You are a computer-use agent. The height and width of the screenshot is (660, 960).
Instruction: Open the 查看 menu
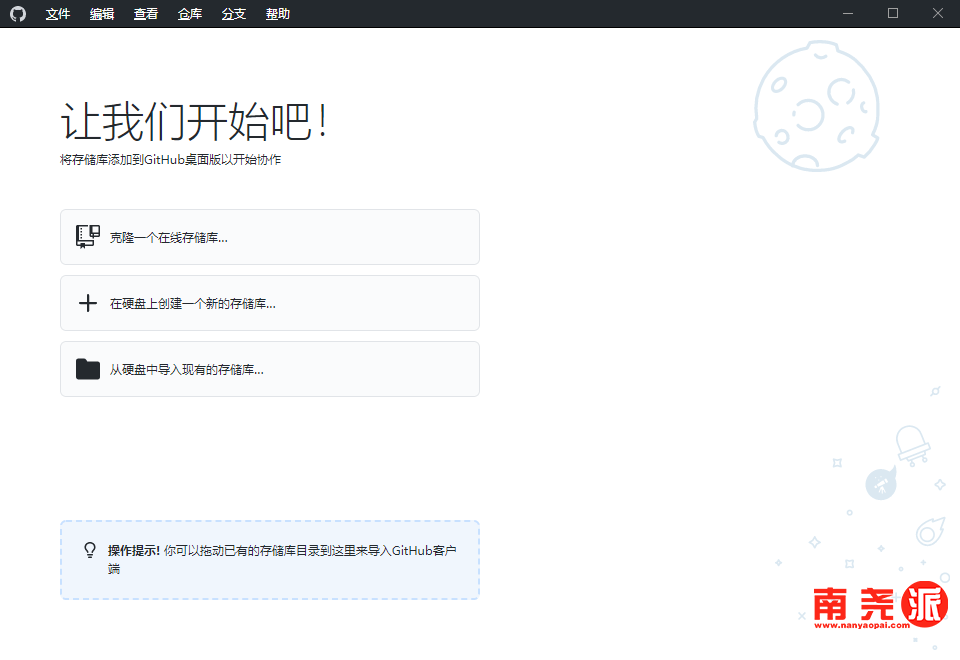tap(146, 13)
